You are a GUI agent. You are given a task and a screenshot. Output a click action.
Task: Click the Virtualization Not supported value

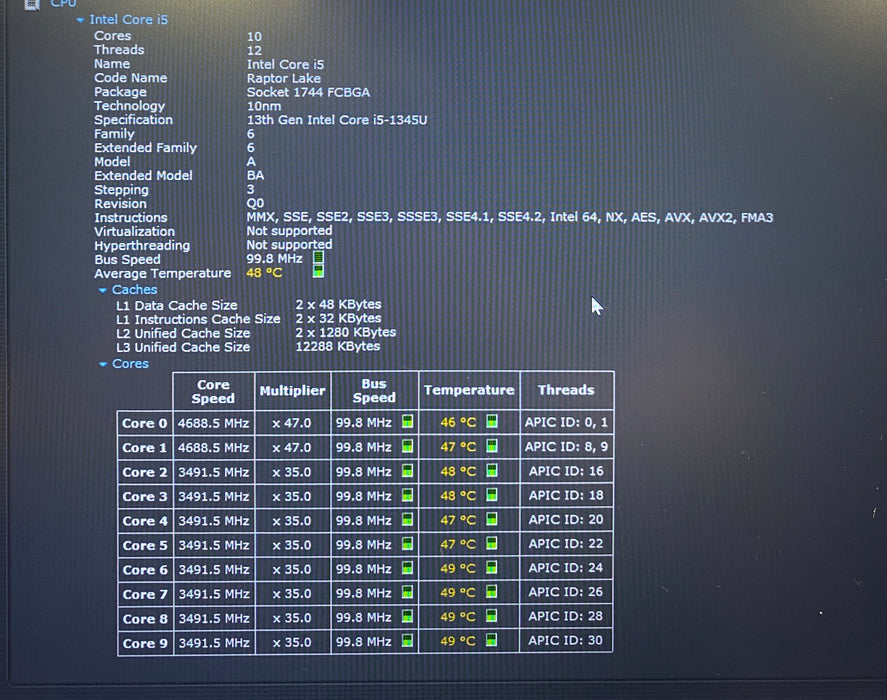pyautogui.click(x=289, y=231)
